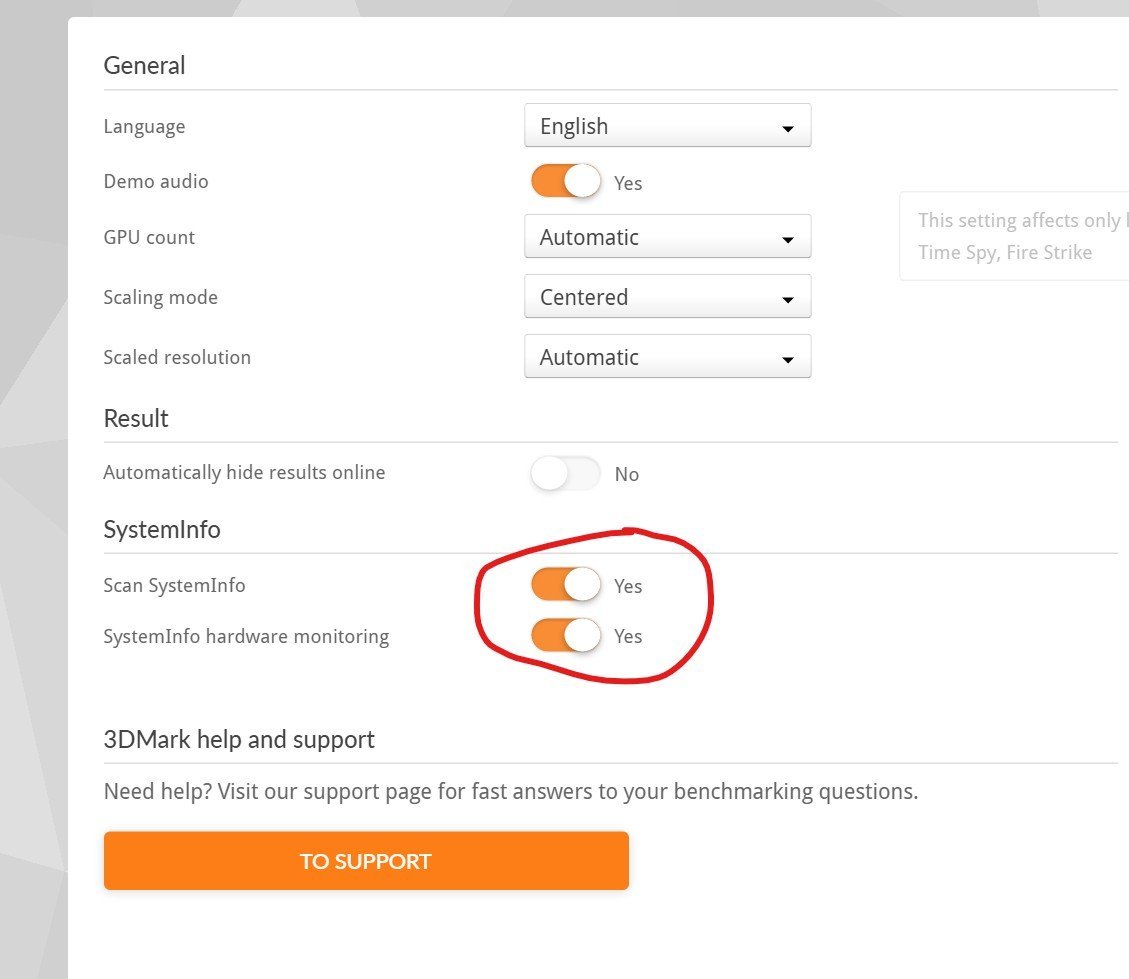Click the Scaling mode setting label

[x=161, y=297]
